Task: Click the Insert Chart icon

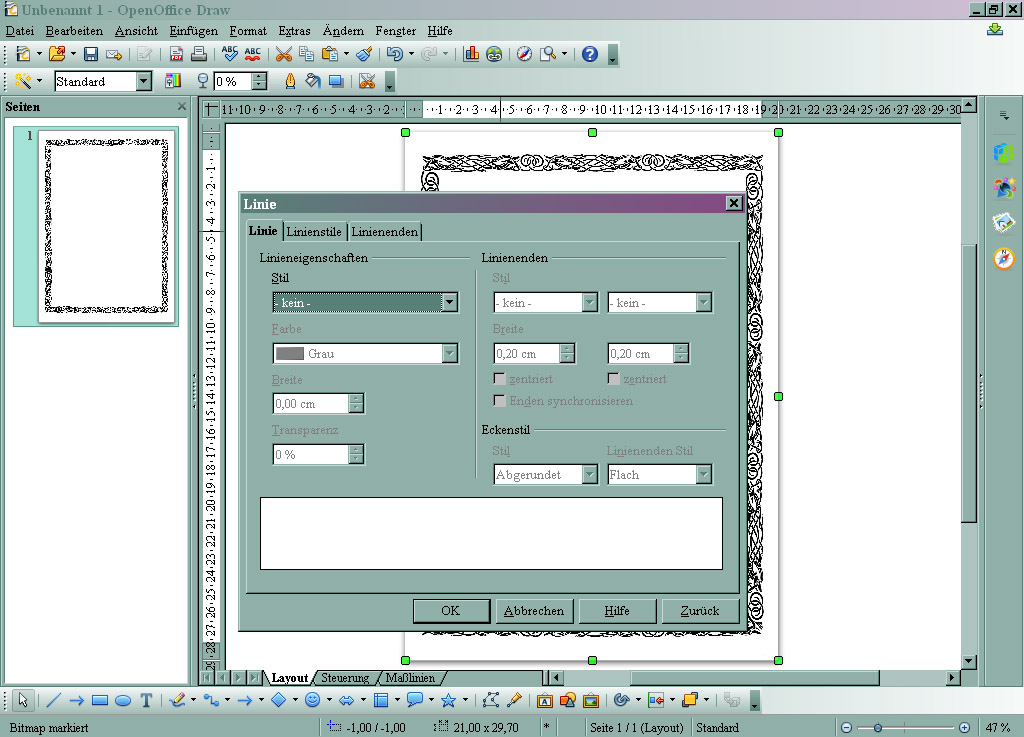Action: click(471, 54)
